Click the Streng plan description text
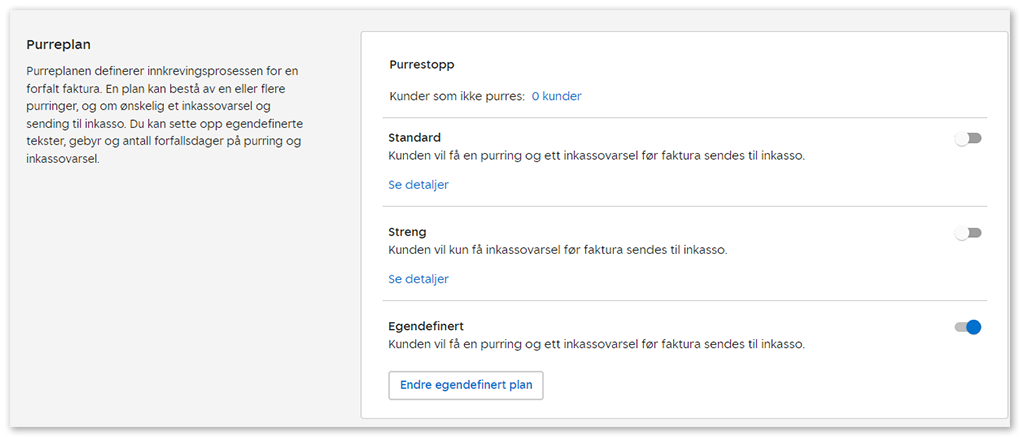Image resolution: width=1020 pixels, height=437 pixels. (x=557, y=250)
